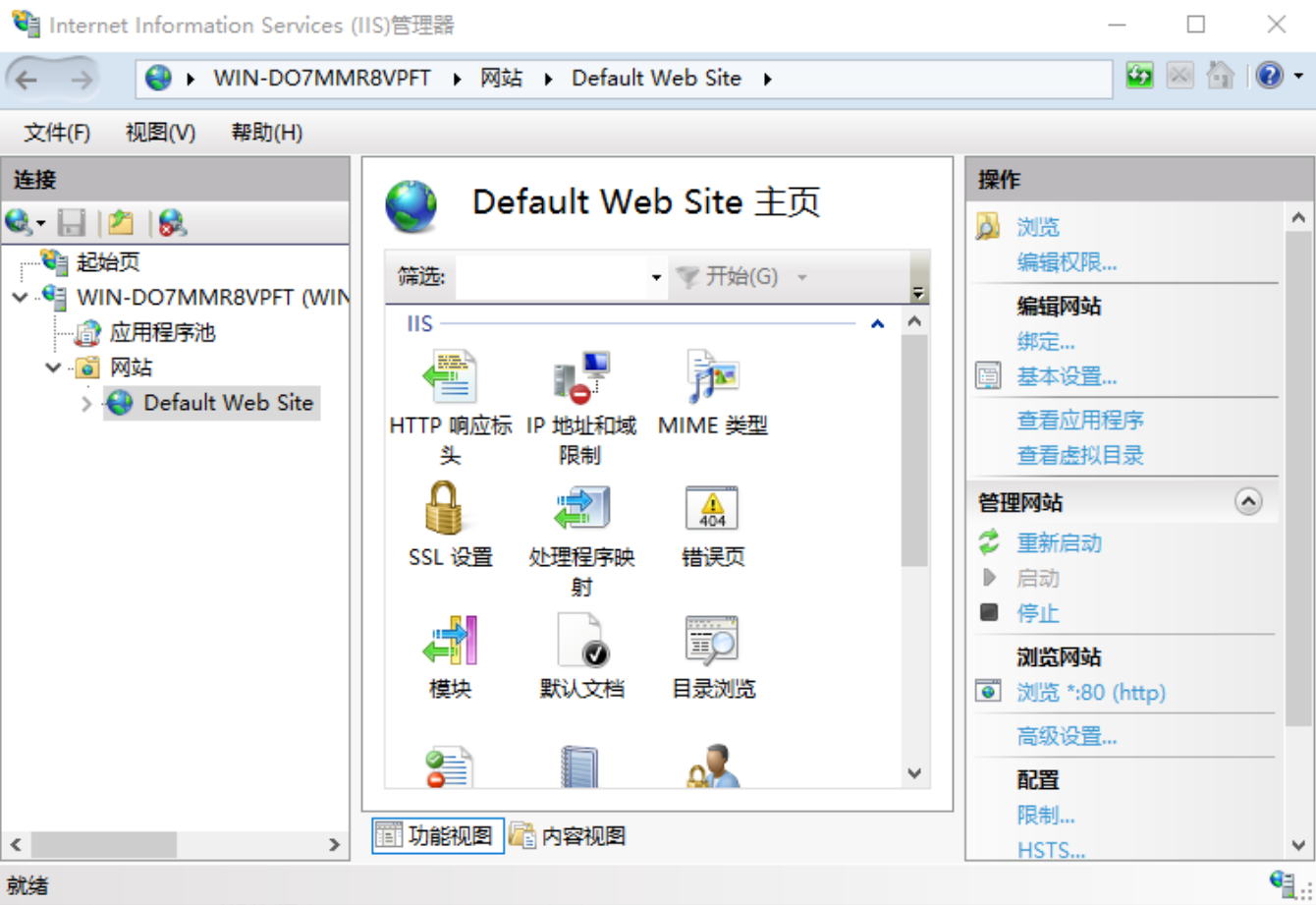Click the green restart icon beside 重新启动
This screenshot has height=905, width=1316.
tap(988, 542)
